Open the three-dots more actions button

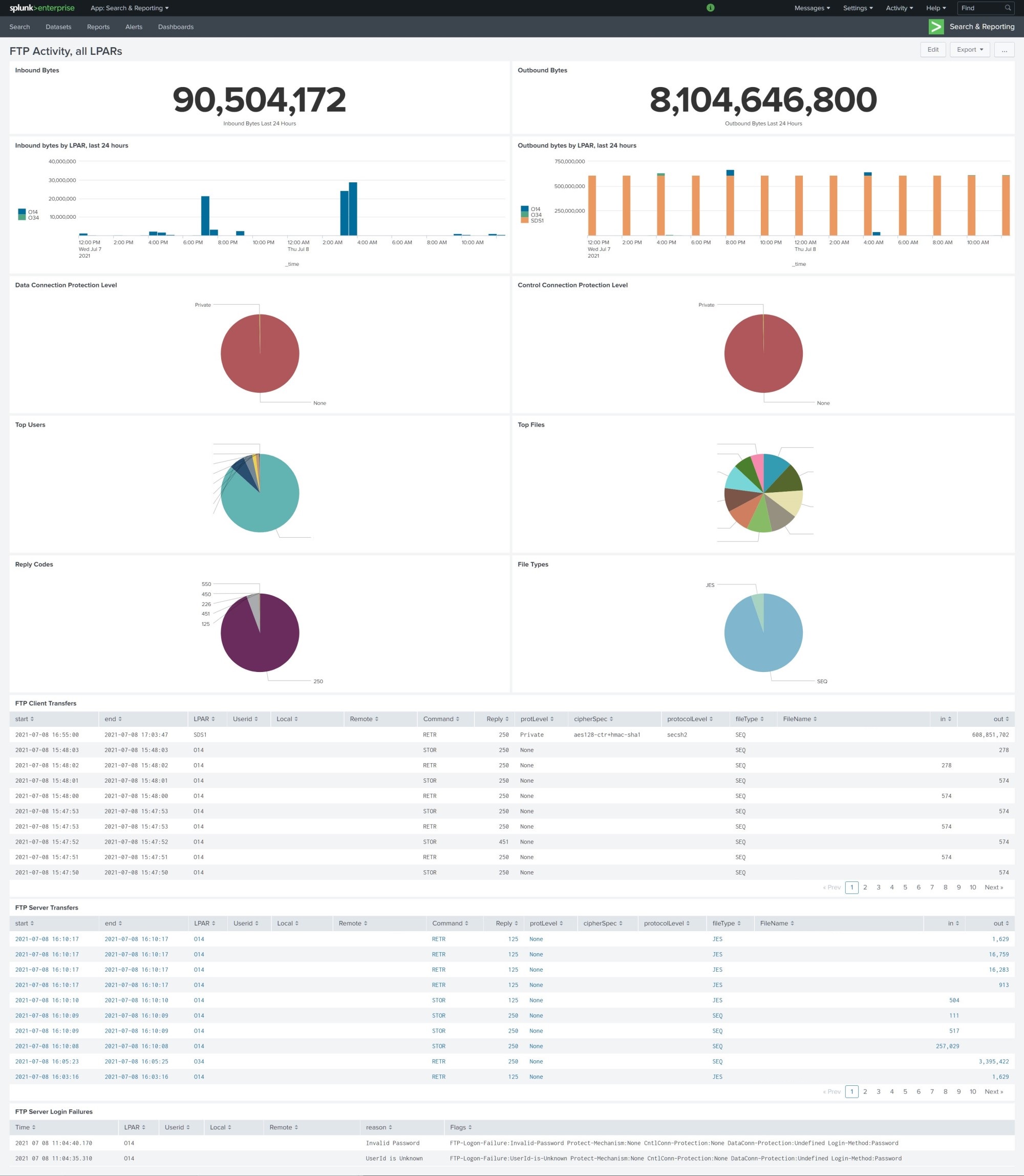click(1004, 50)
